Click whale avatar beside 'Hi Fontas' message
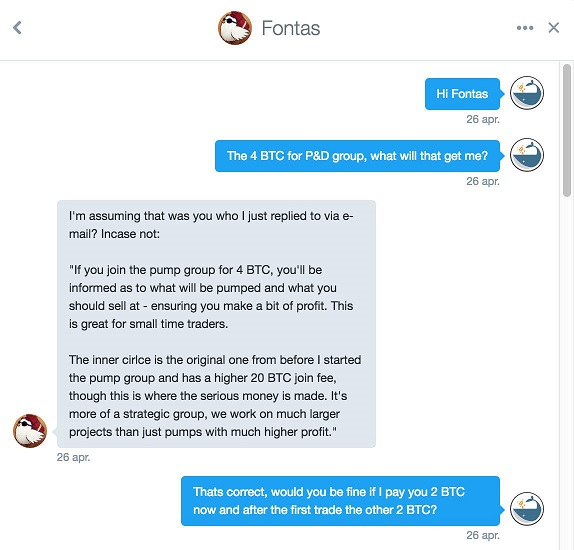 (x=527, y=93)
